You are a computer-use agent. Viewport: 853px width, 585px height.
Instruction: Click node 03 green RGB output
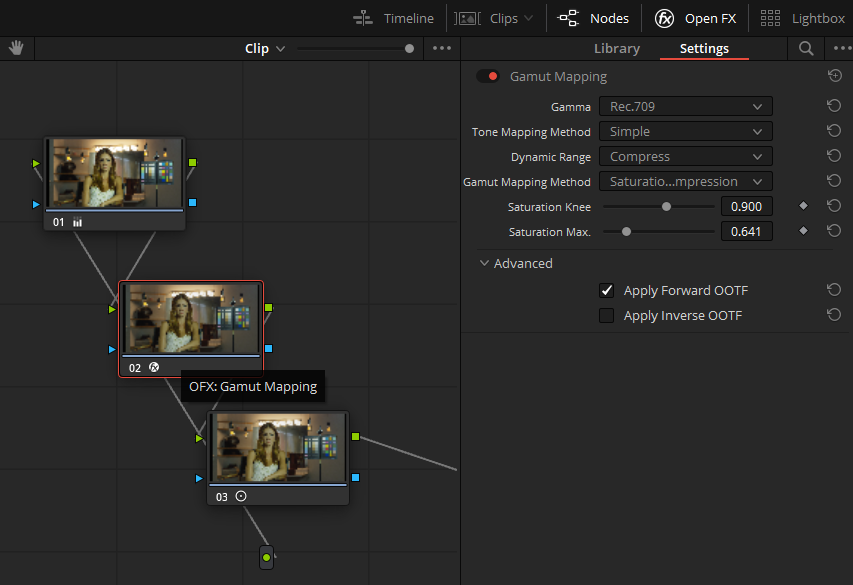[x=356, y=436]
